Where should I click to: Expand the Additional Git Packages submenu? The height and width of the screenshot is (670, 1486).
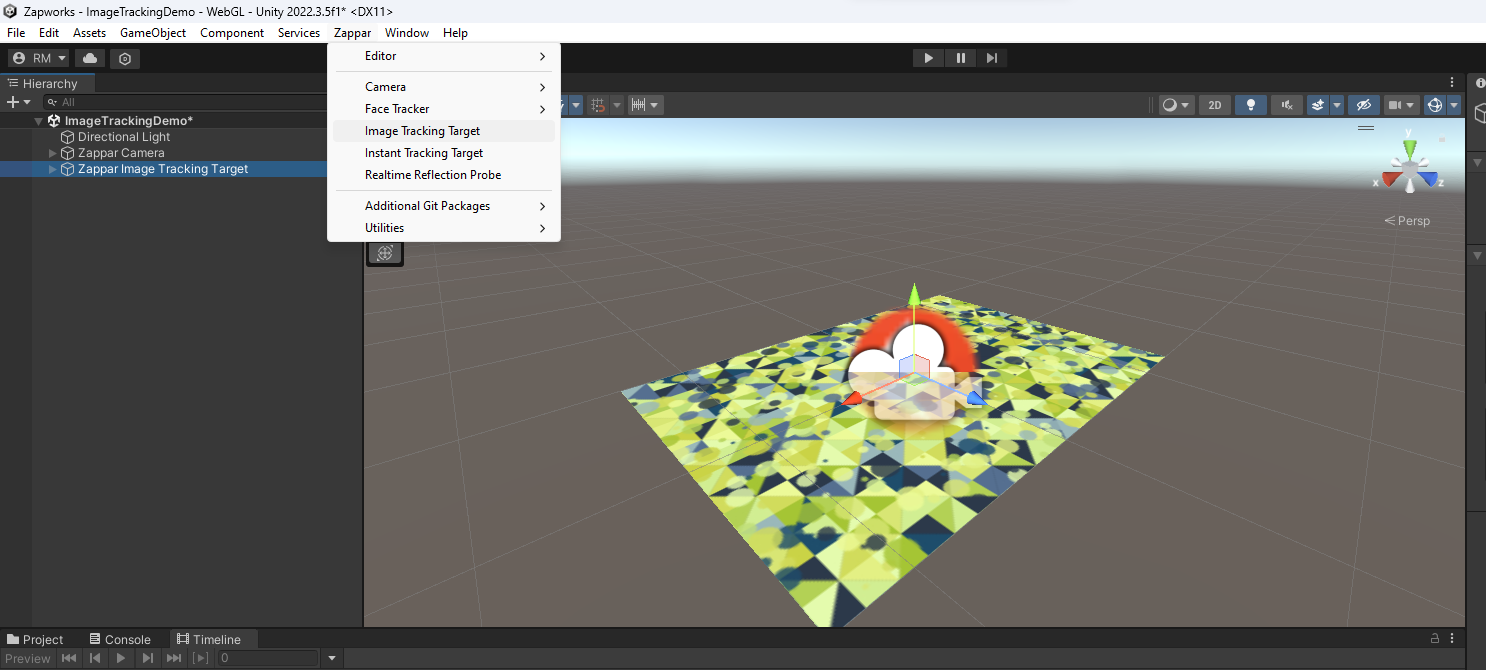(x=444, y=206)
